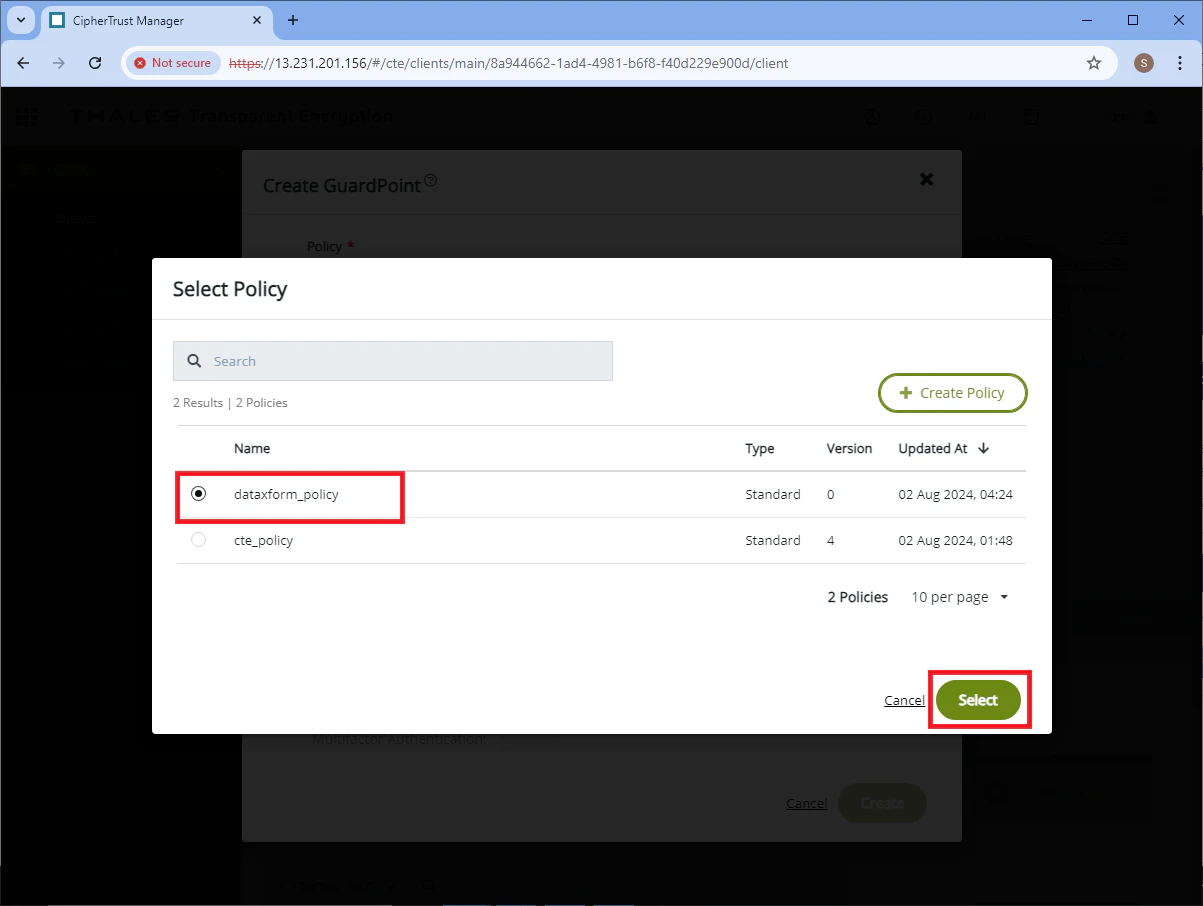Click the 02 Aug 2024, 01:48 cell
This screenshot has width=1203, height=906.
click(x=956, y=540)
